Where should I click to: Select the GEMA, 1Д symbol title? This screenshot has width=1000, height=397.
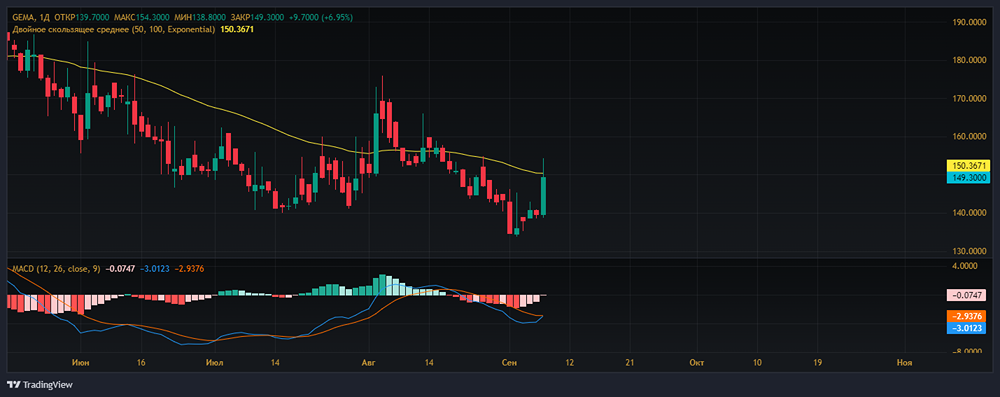point(30,18)
